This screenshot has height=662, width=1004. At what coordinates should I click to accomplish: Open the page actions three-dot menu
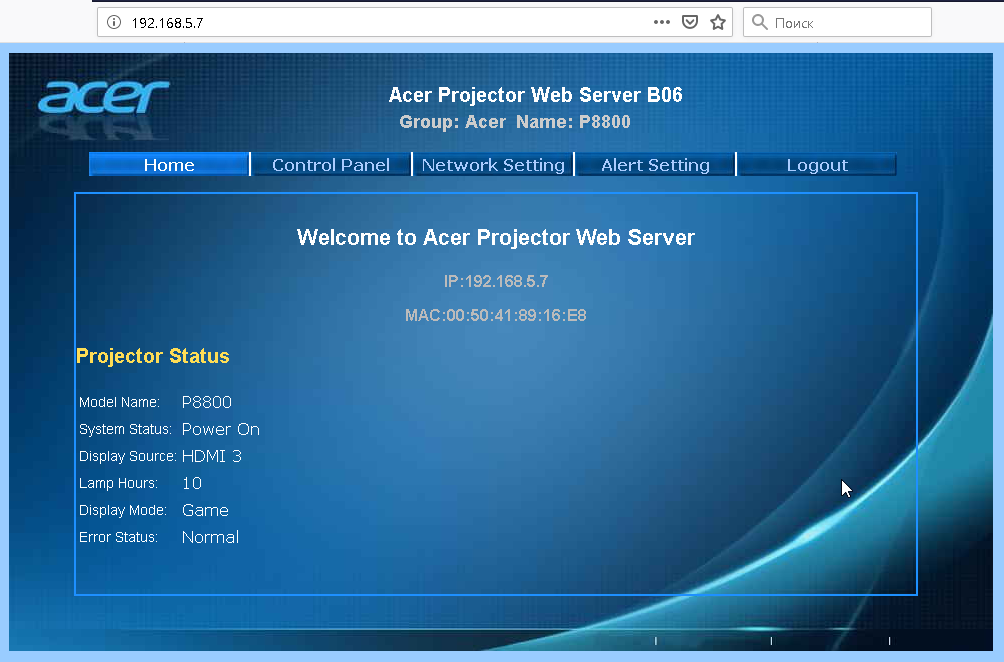pos(661,22)
